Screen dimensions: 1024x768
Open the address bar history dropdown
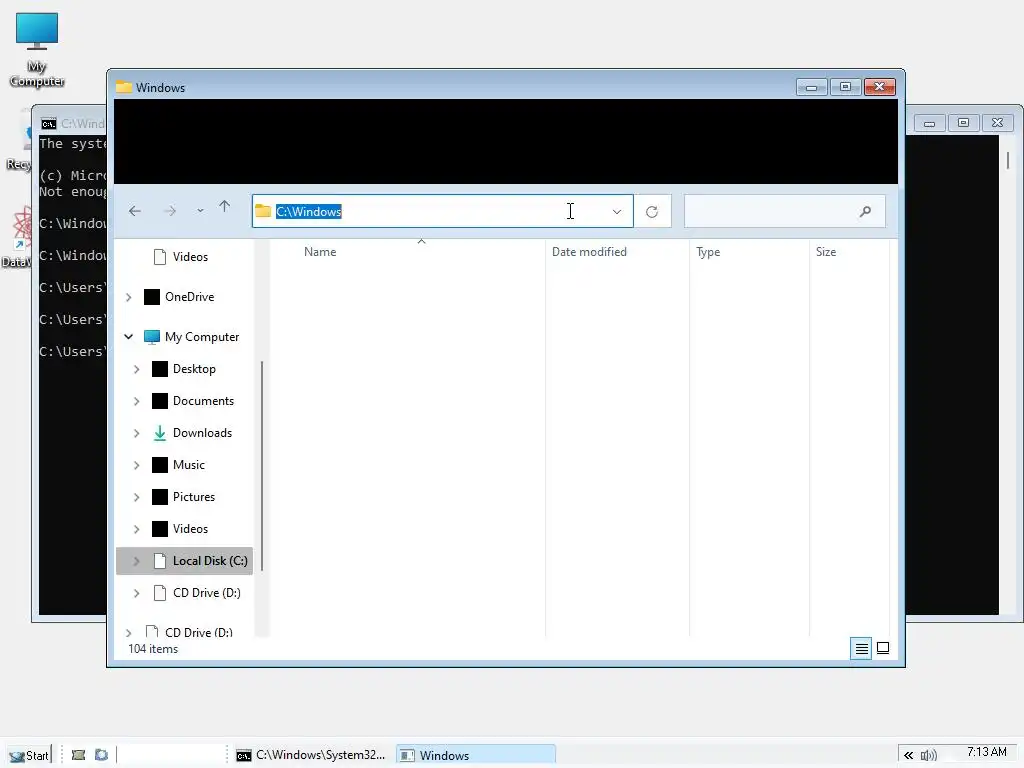click(616, 212)
